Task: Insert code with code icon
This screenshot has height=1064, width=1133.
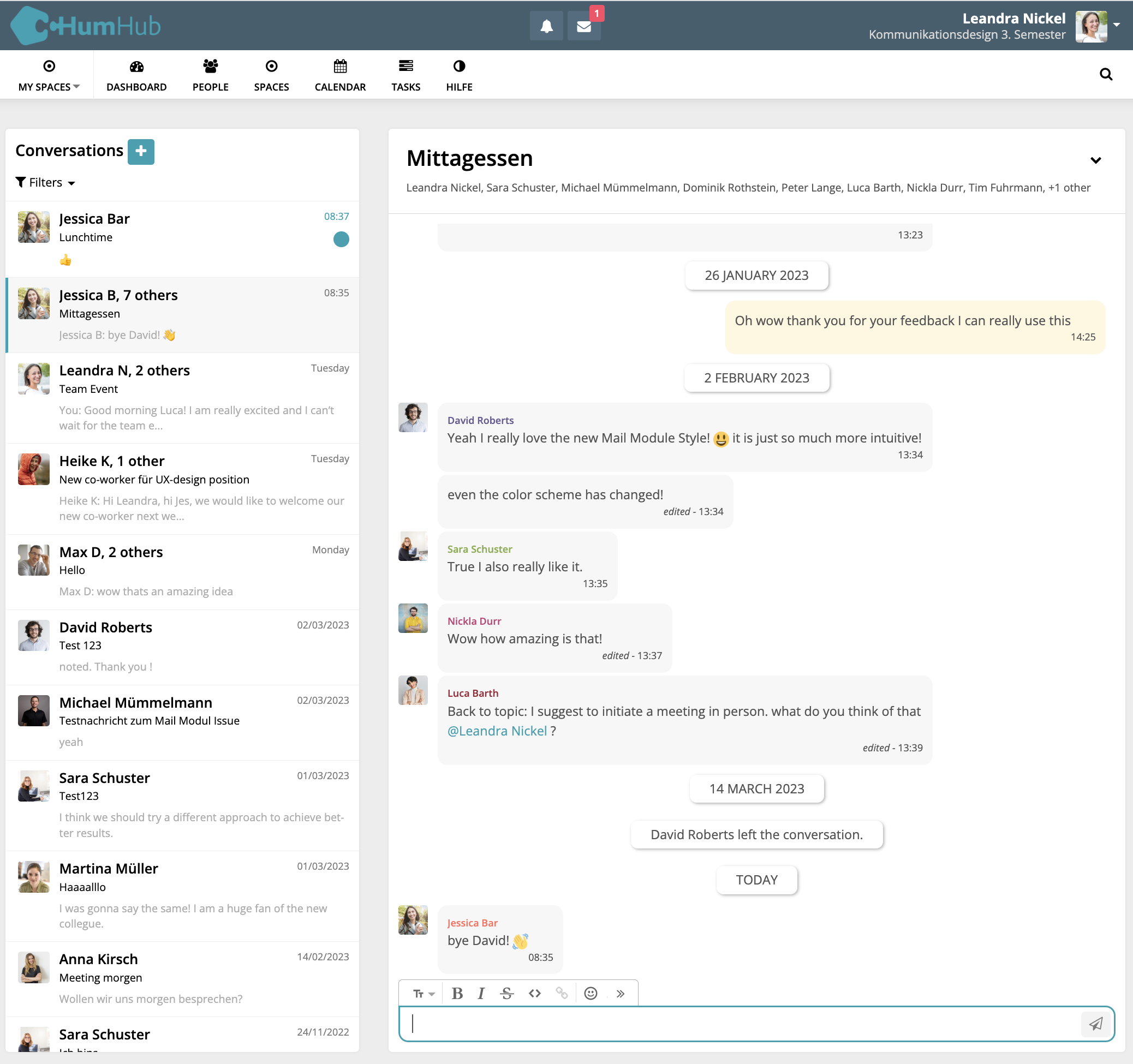Action: coord(534,993)
